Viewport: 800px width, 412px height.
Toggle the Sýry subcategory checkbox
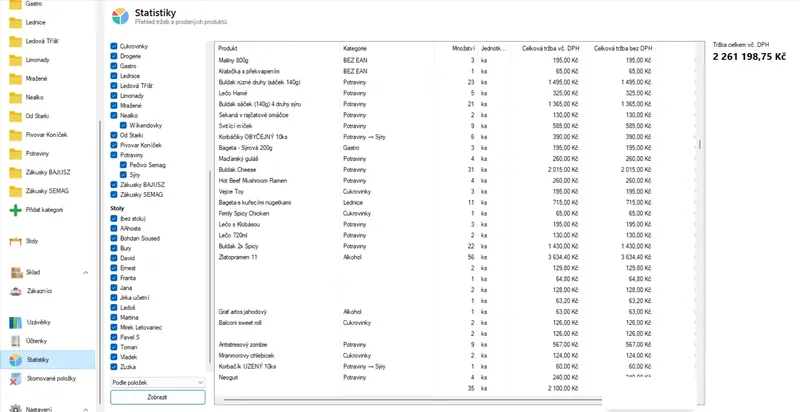tap(123, 174)
